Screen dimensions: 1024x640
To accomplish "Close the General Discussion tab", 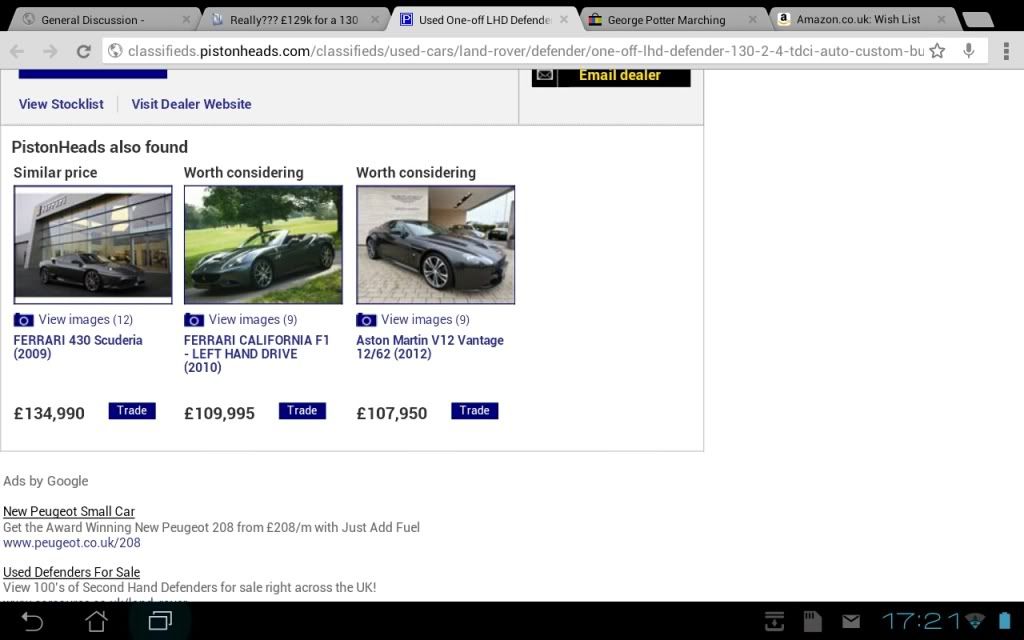I will click(x=186, y=20).
